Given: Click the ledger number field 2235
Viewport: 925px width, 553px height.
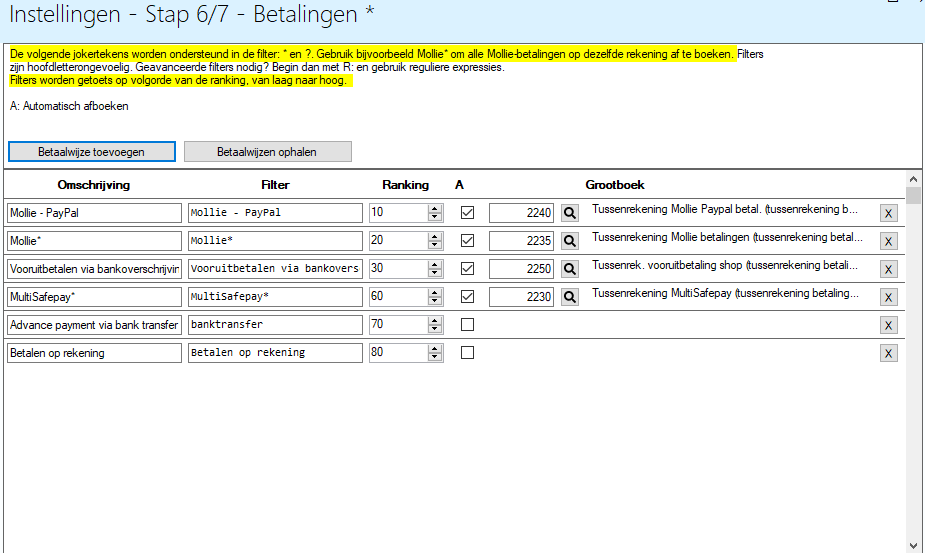Looking at the screenshot, I should (x=521, y=241).
